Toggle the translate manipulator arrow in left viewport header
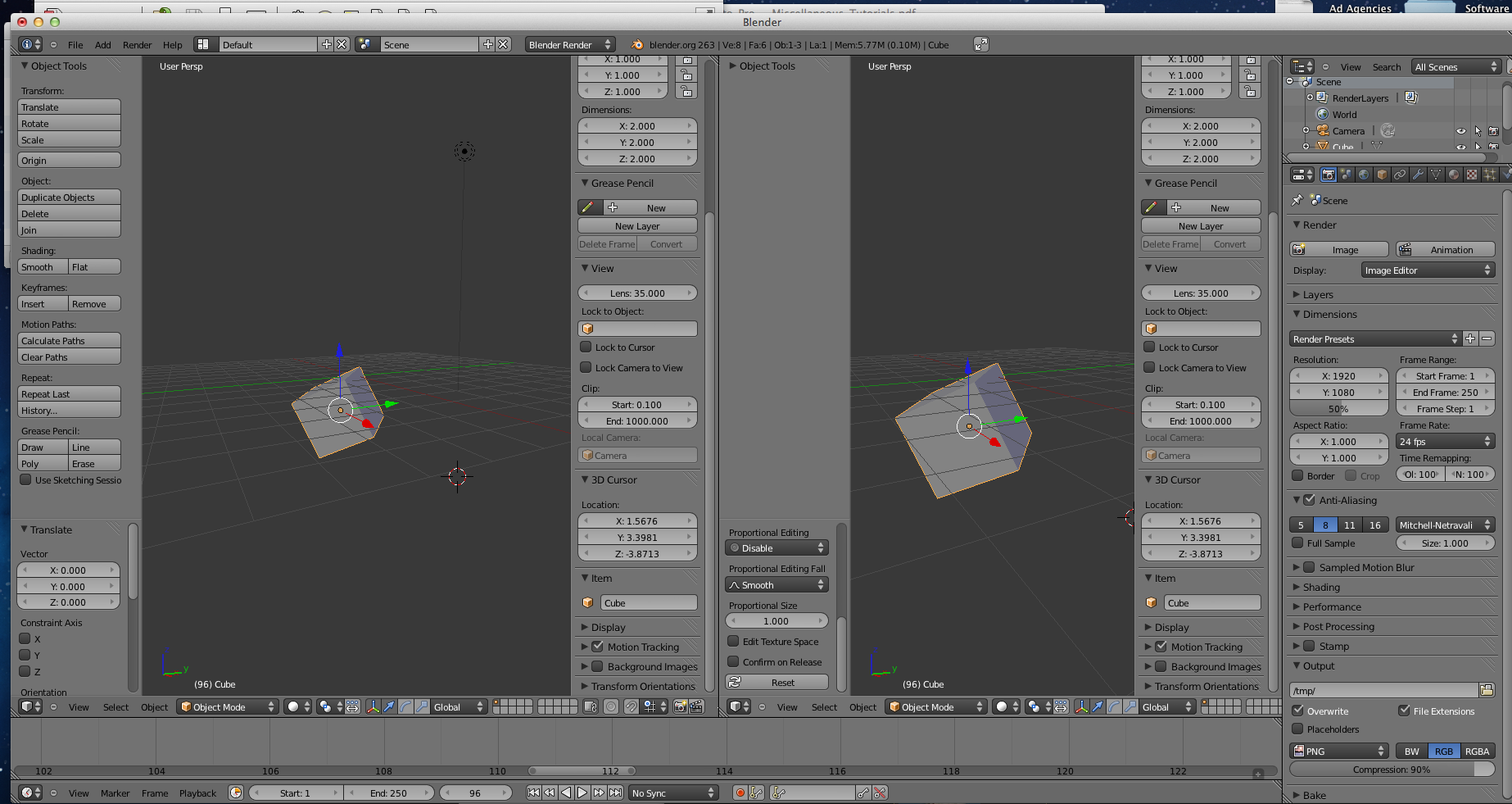 pos(389,706)
